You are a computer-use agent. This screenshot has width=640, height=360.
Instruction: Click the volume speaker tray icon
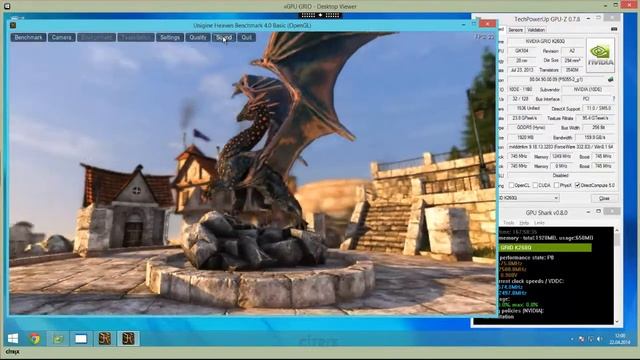(600, 339)
